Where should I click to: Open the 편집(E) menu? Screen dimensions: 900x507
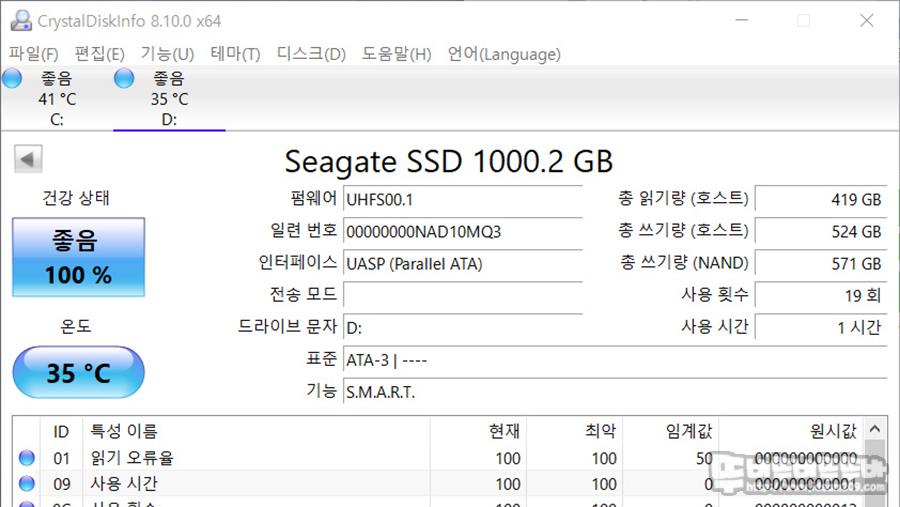[99, 54]
